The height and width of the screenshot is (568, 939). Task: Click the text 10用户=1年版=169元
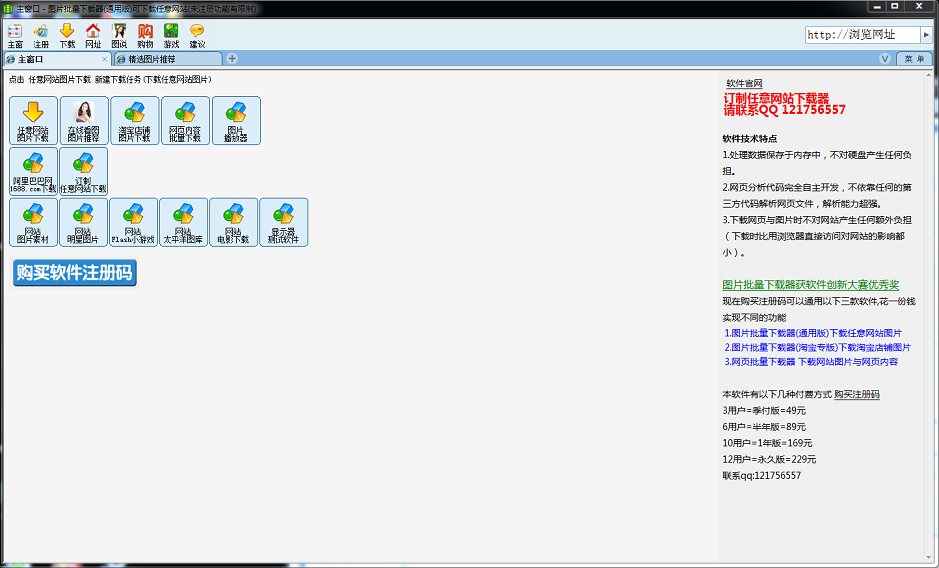767,443
